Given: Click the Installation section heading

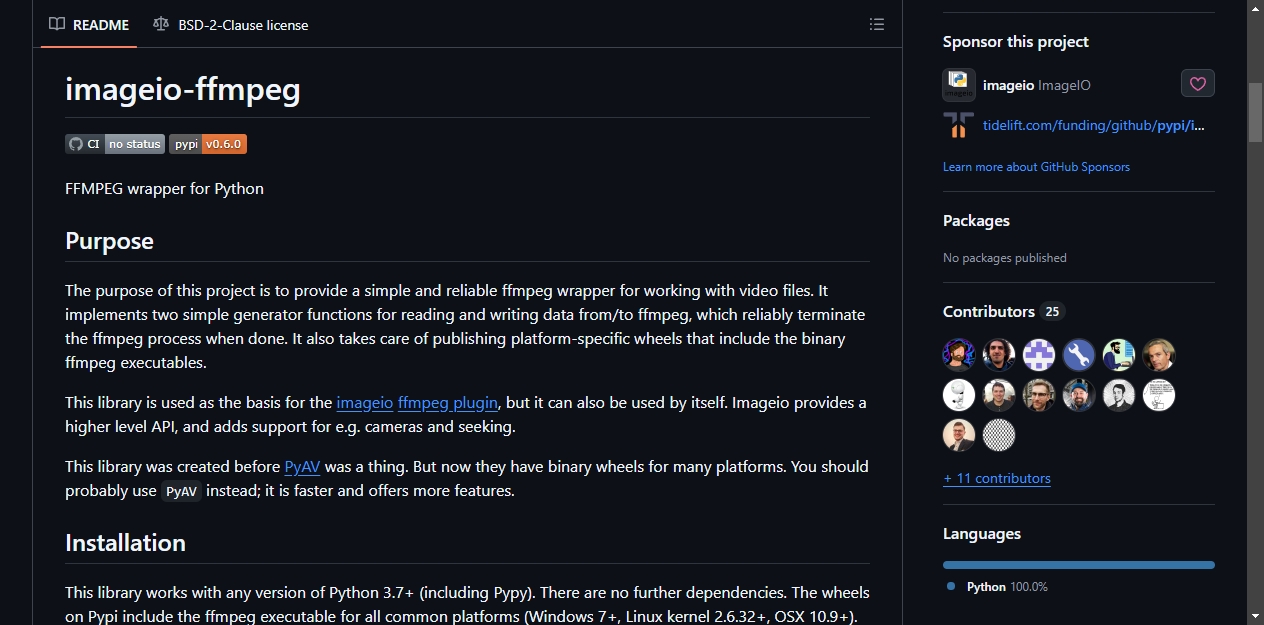Looking at the screenshot, I should click(125, 543).
